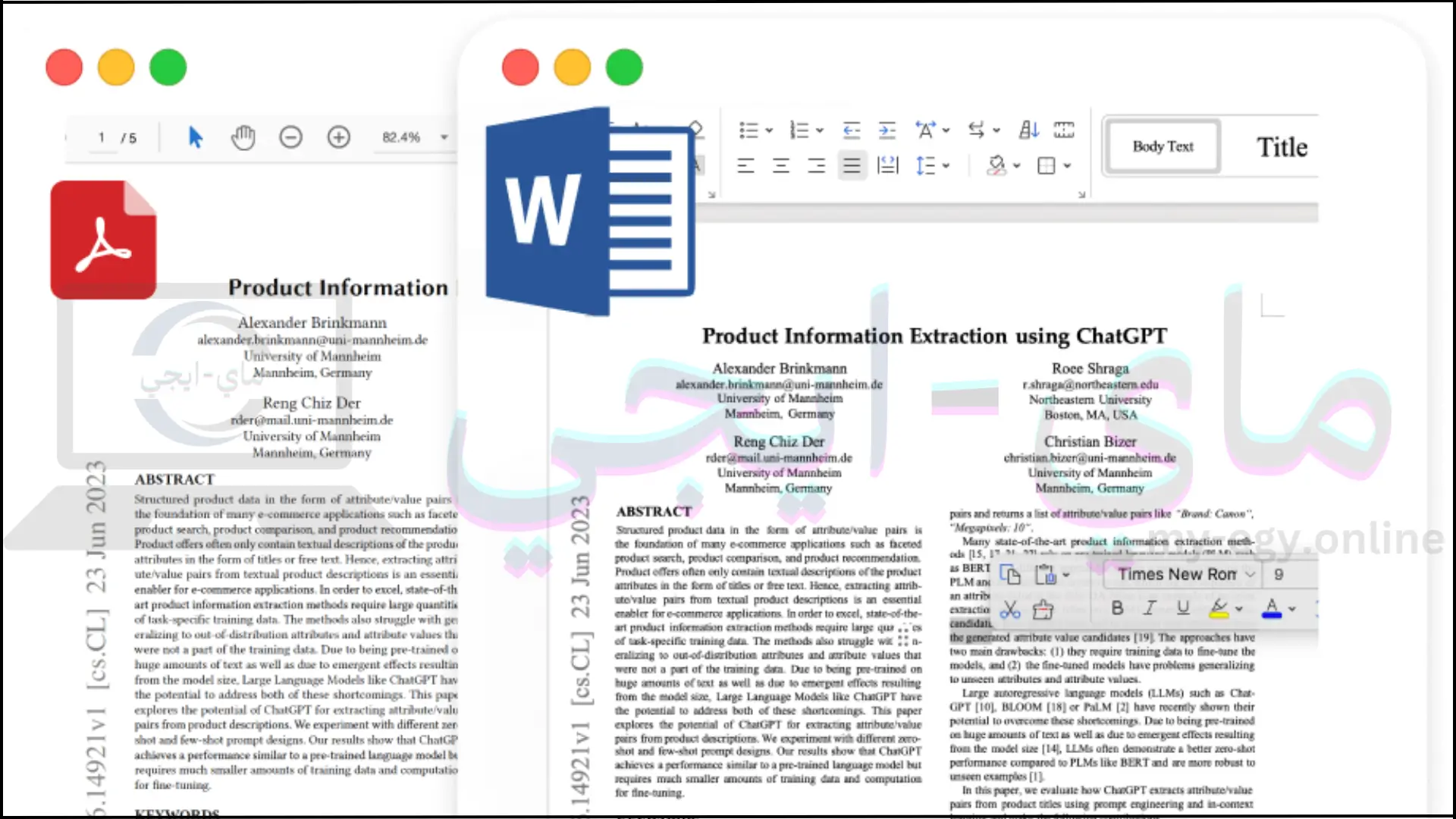Click rder@mail.uni-mannheim.de in PDF viewer
The width and height of the screenshot is (1456, 819).
point(312,420)
